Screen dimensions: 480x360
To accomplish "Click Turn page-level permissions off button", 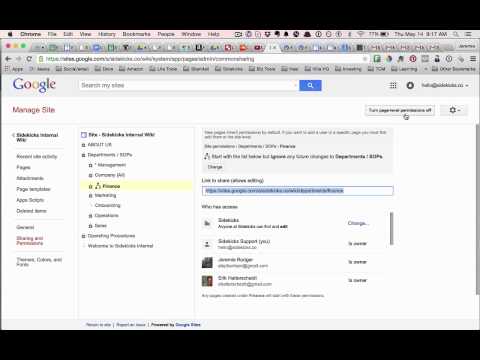I will 400,110.
